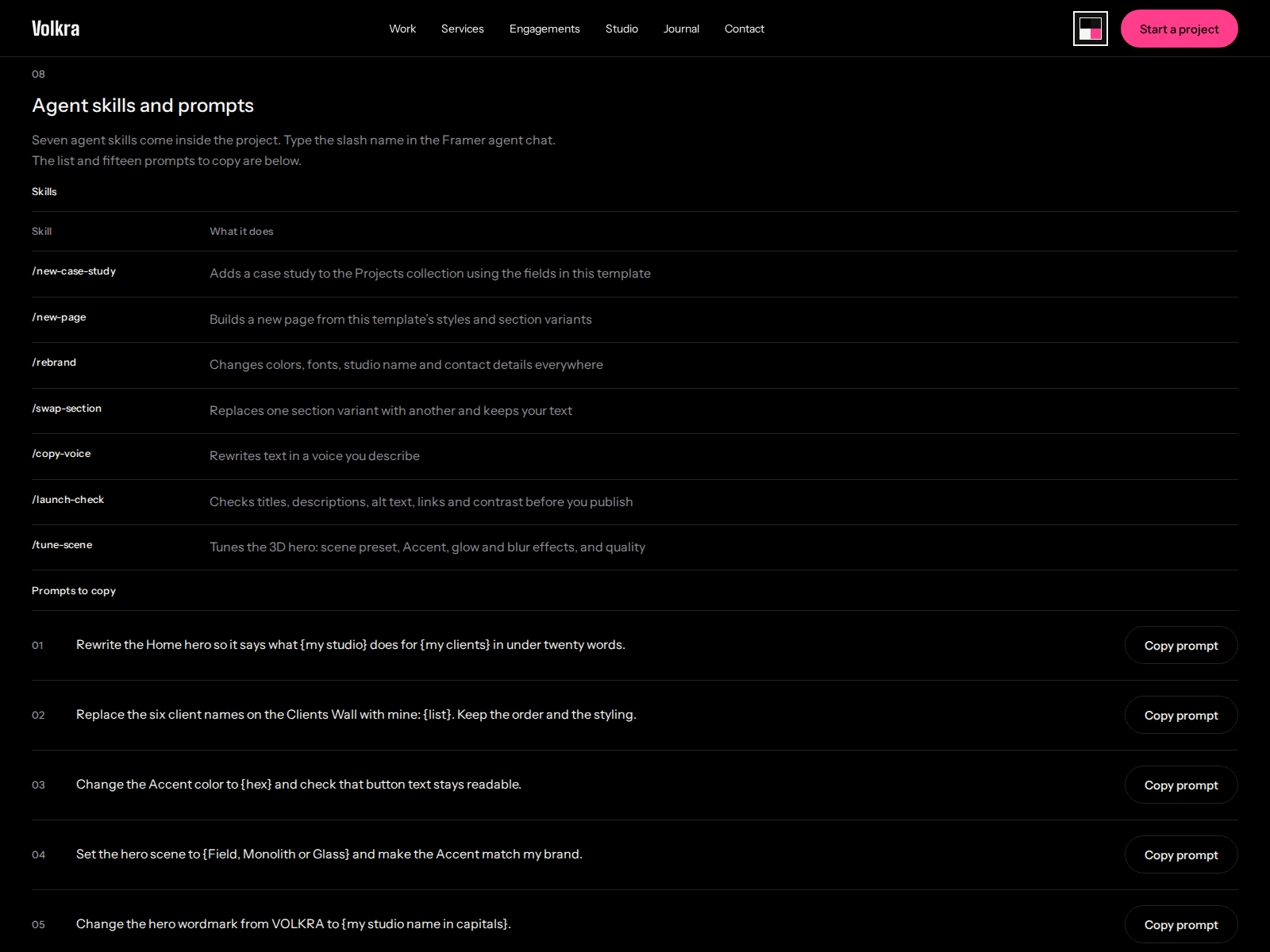The width and height of the screenshot is (1270, 952).
Task: Open the Work nav item
Action: click(402, 29)
